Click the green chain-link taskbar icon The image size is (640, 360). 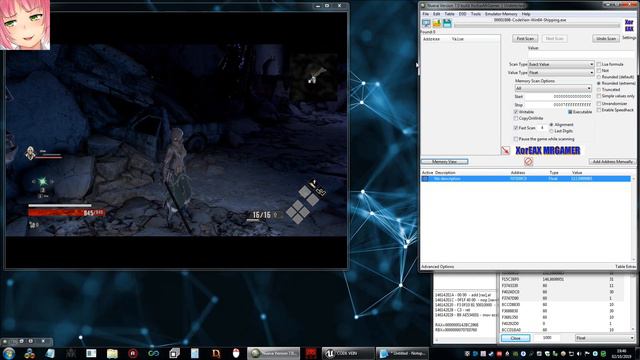click(153, 353)
